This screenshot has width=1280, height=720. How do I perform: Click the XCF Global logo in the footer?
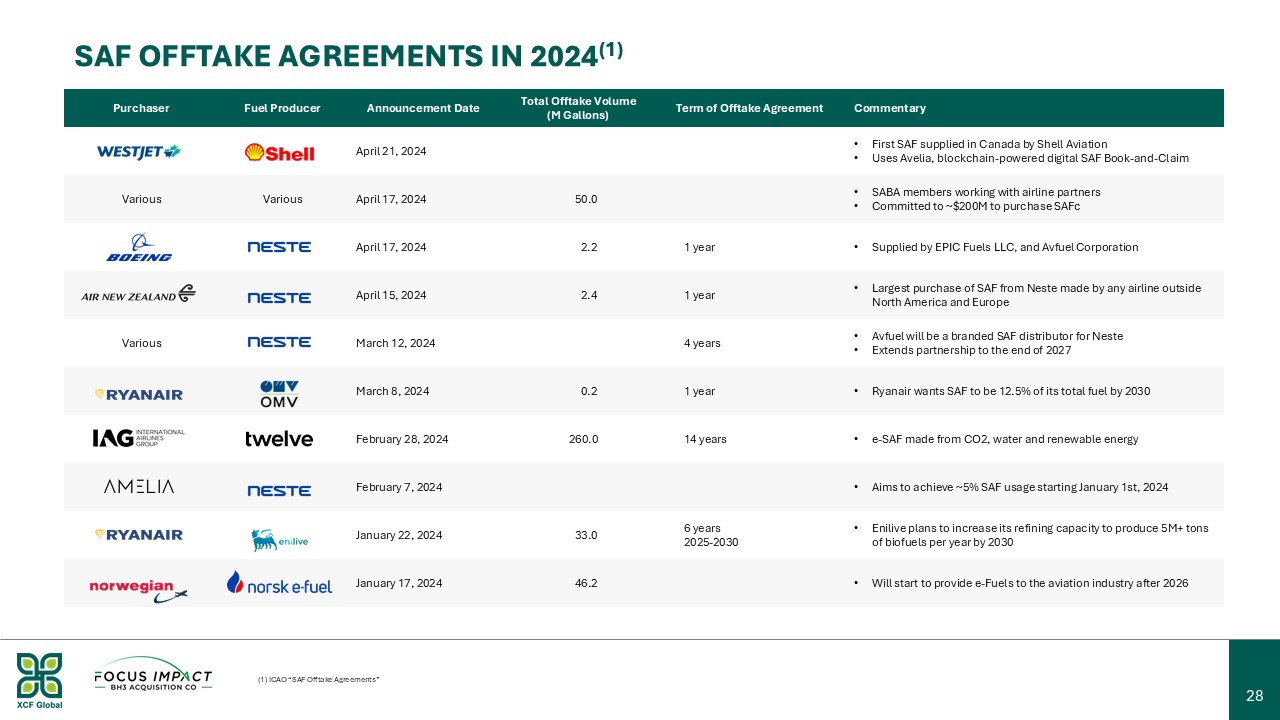[x=39, y=680]
